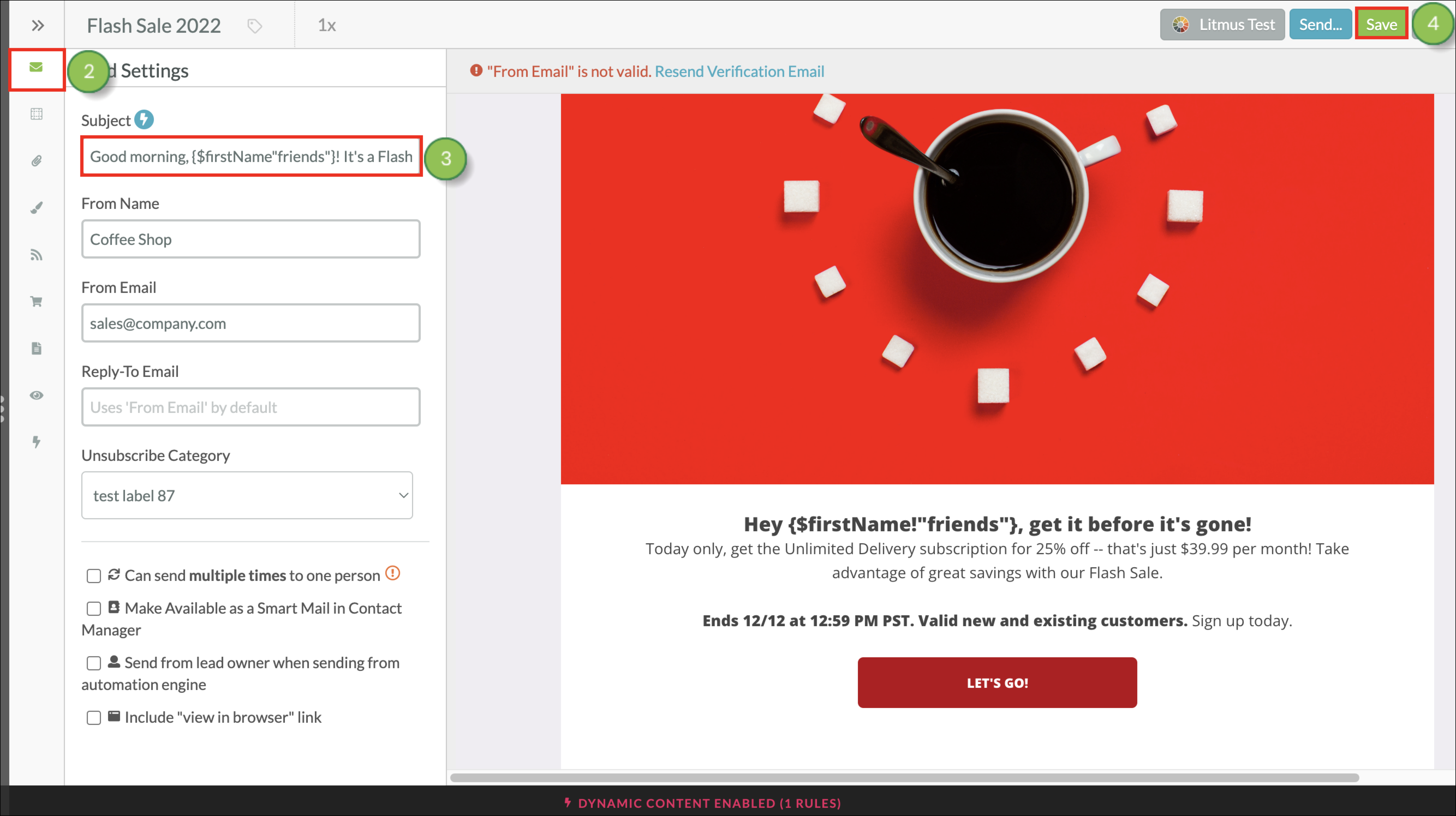Viewport: 1456px width, 816px height.
Task: Click the Resend Verification Email link
Action: (739, 71)
